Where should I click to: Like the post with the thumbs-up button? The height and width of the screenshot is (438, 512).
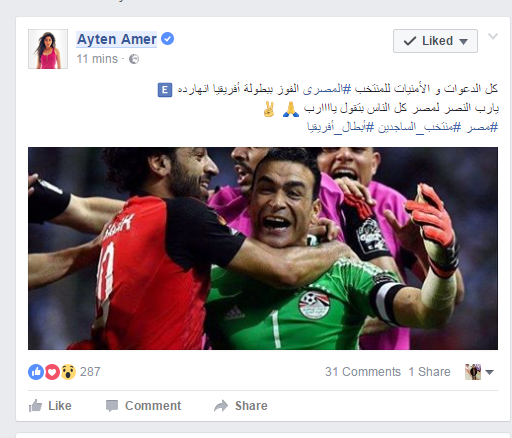coord(50,406)
